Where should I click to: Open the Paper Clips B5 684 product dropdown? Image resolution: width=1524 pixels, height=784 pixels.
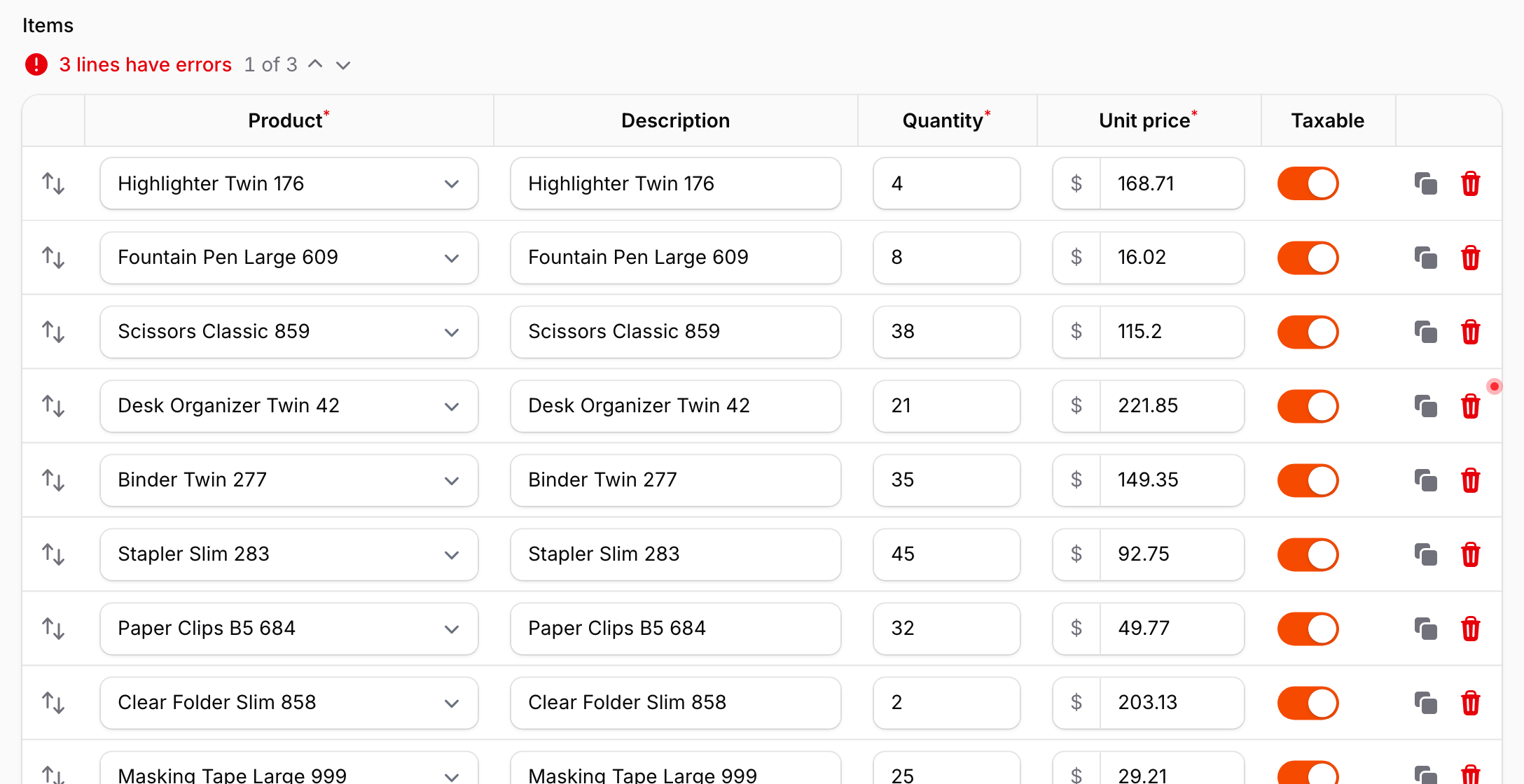(289, 629)
